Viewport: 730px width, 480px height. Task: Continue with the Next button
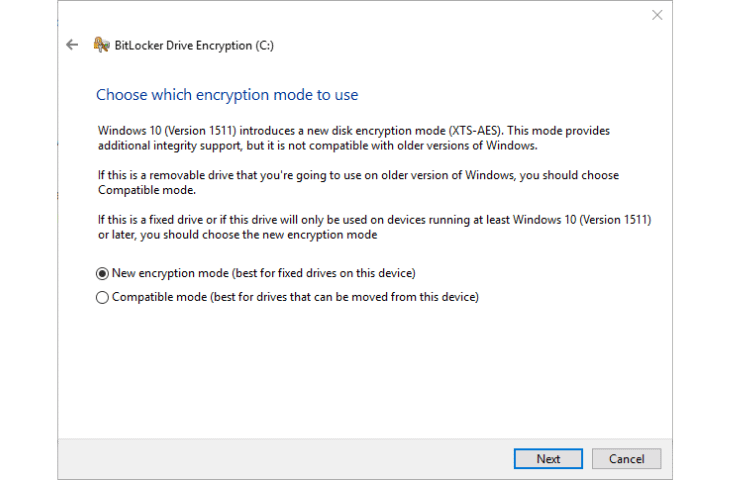(548, 459)
